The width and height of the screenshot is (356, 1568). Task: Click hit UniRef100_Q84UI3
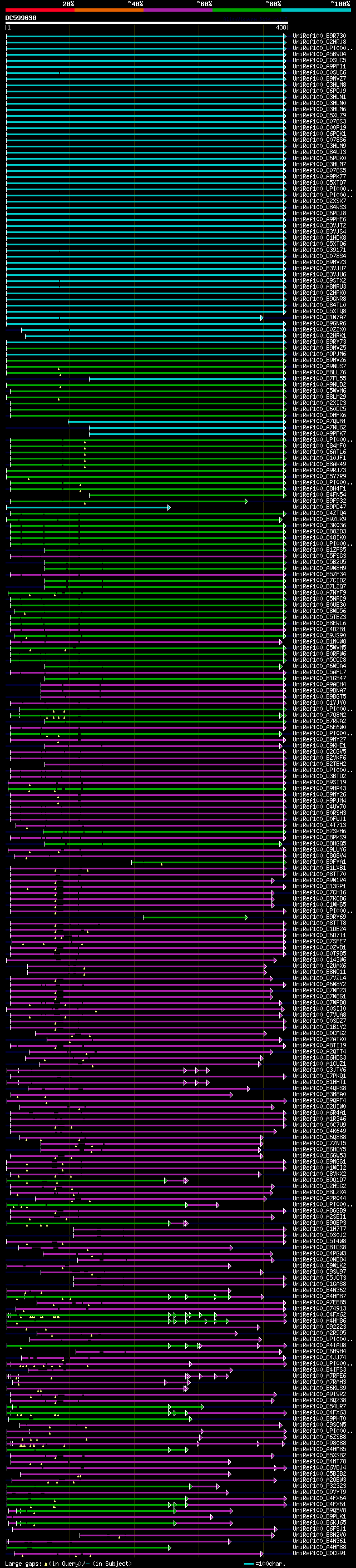pos(319,152)
